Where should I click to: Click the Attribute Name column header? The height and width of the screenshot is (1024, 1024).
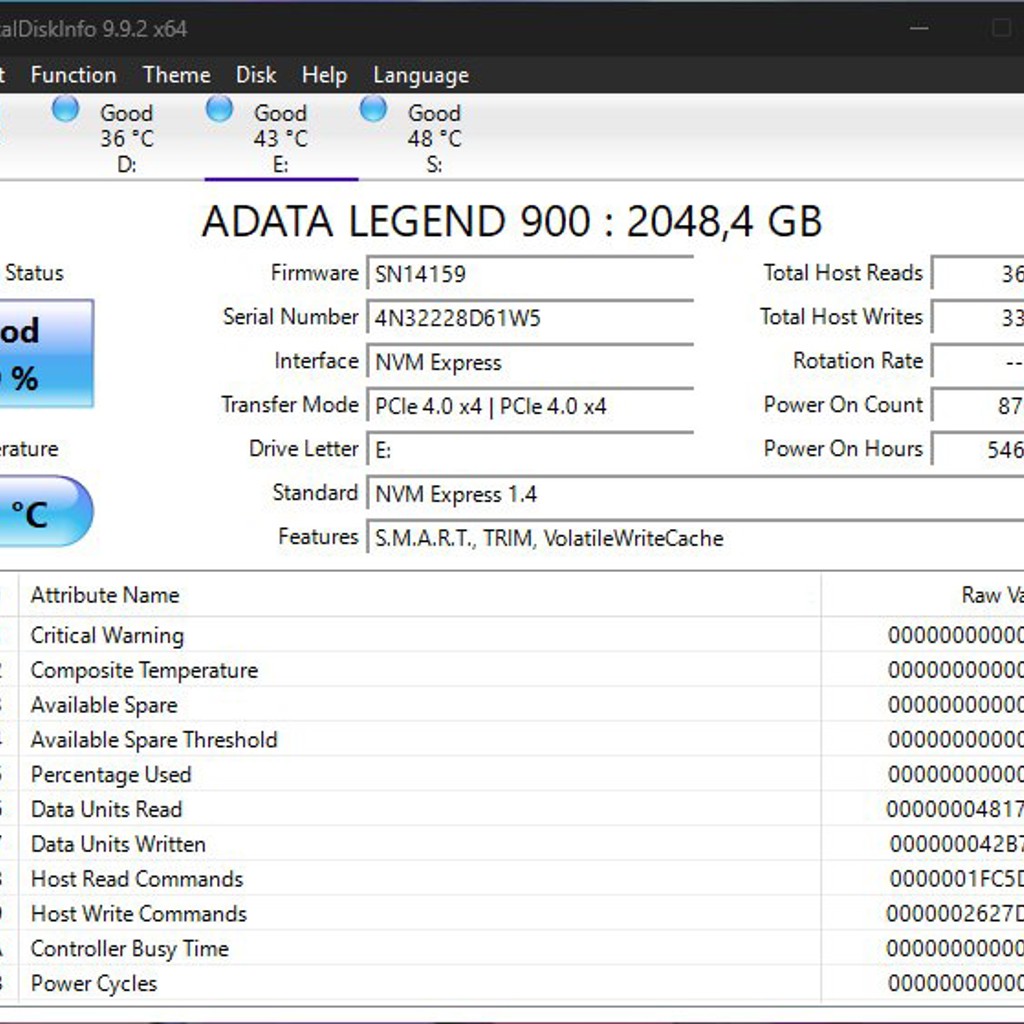click(x=419, y=595)
